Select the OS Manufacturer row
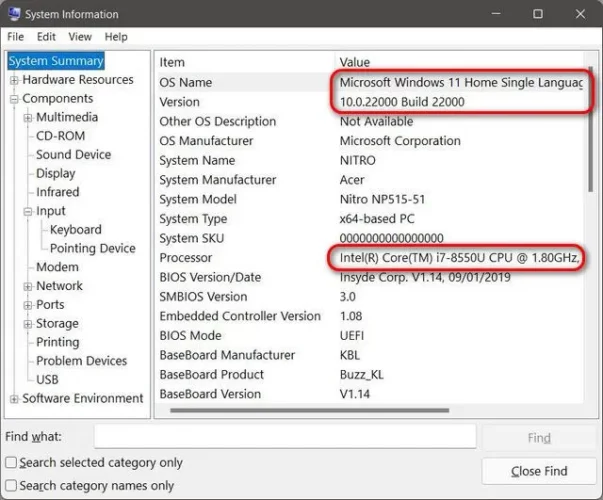 point(371,141)
